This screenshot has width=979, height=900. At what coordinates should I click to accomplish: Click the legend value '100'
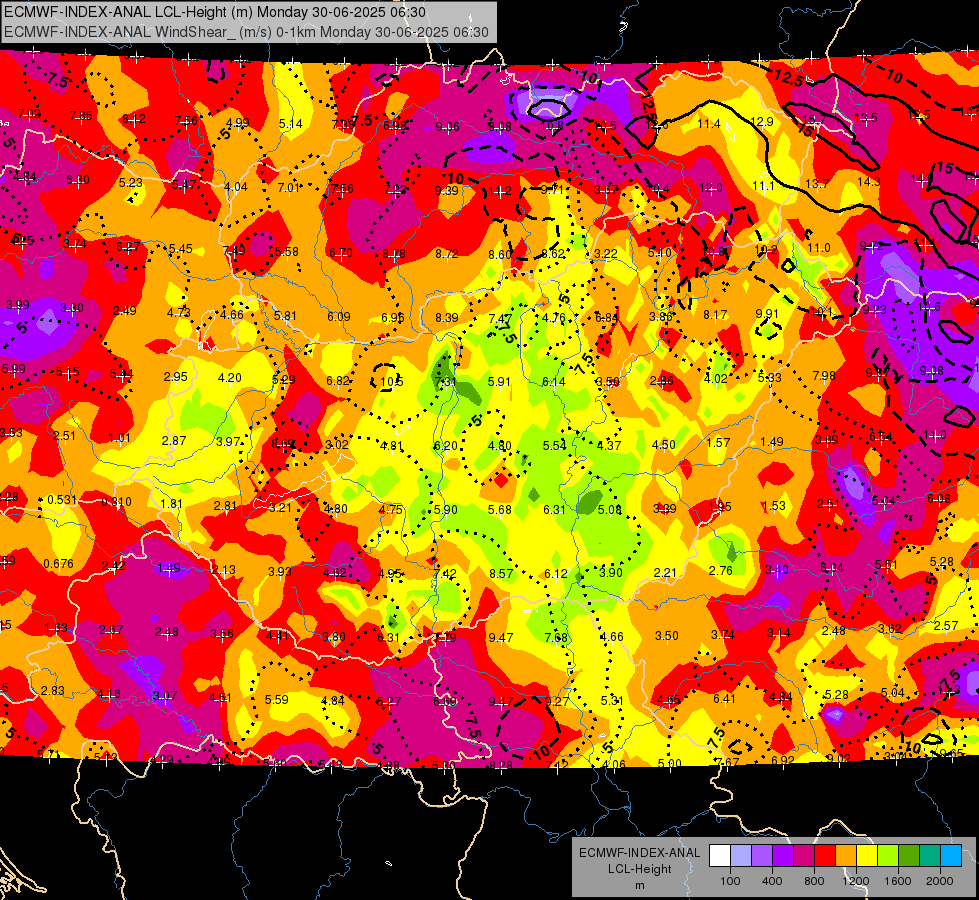coord(731,881)
